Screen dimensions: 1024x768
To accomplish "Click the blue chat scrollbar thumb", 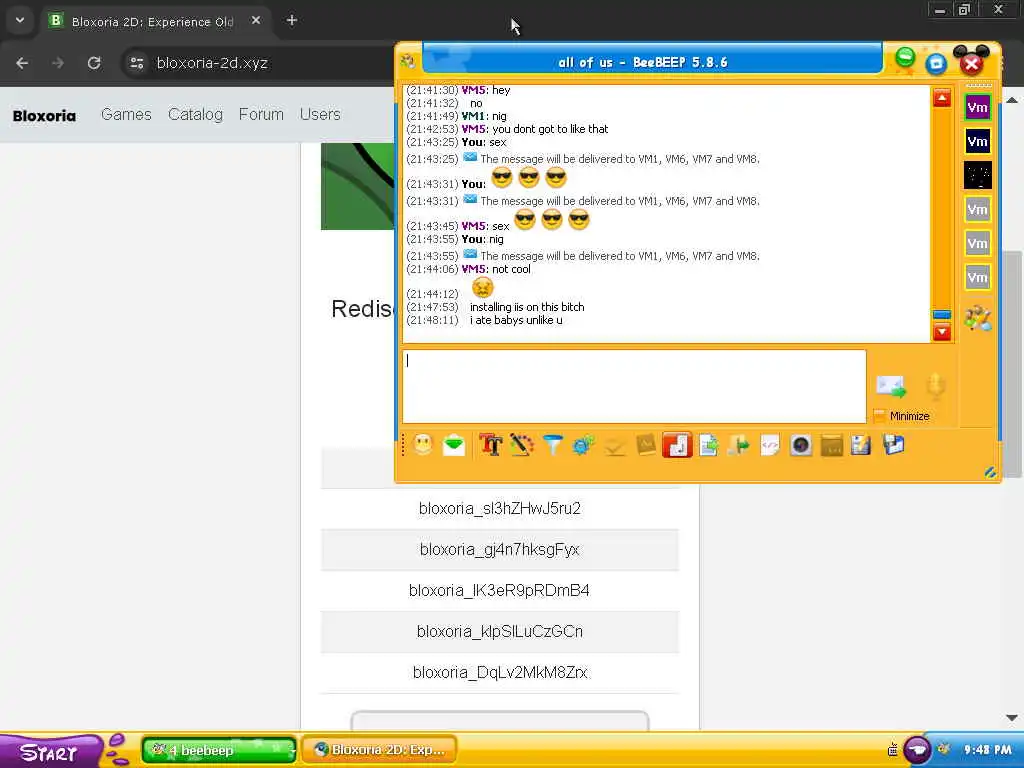I will pos(942,315).
